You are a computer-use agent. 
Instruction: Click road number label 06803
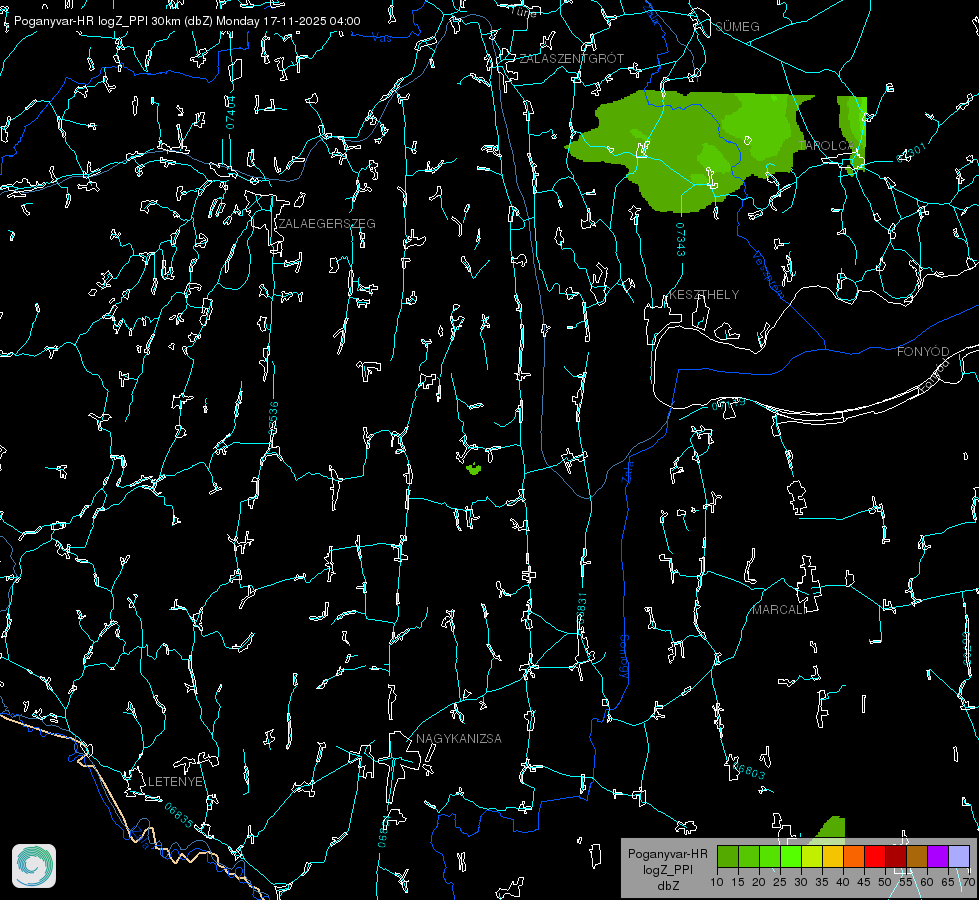pyautogui.click(x=750, y=771)
